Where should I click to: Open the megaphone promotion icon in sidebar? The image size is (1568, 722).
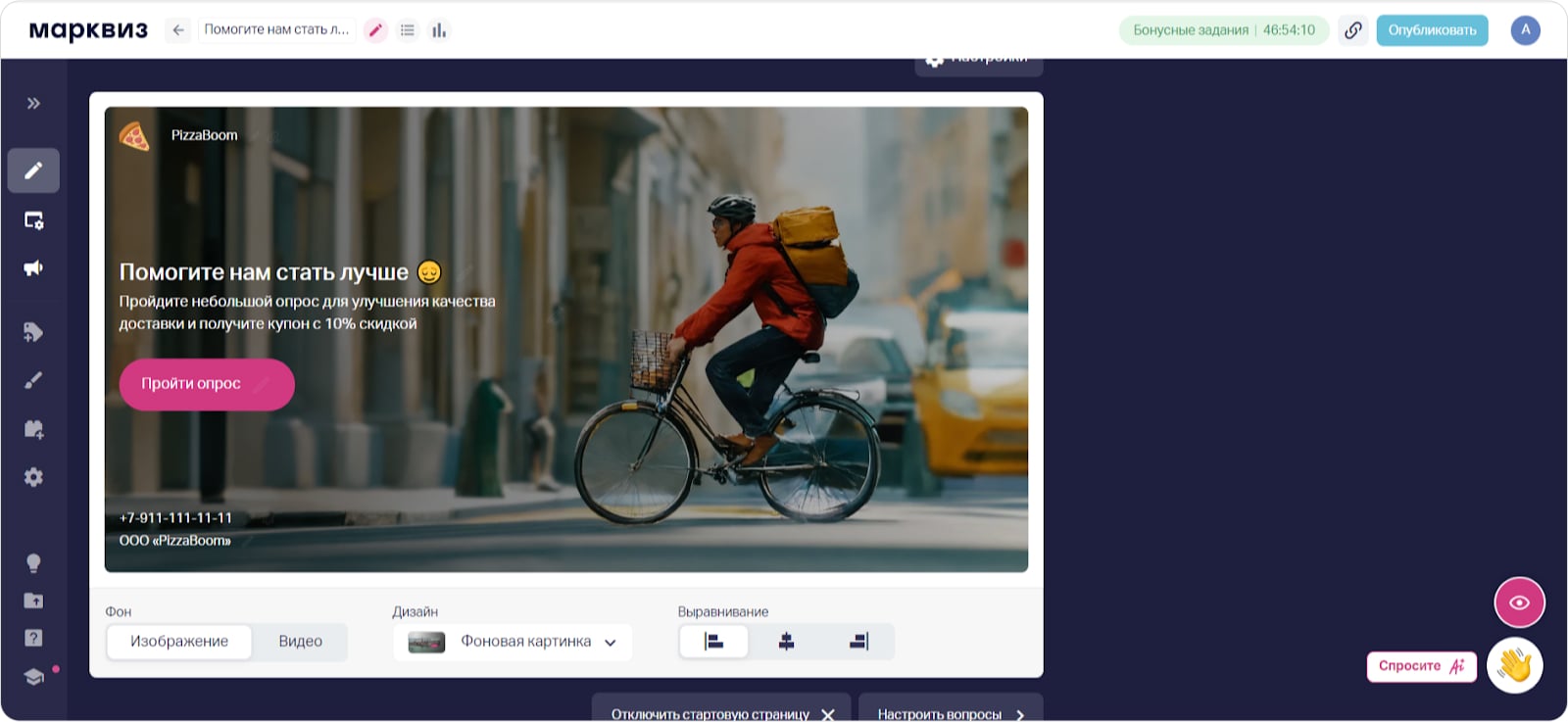click(33, 268)
